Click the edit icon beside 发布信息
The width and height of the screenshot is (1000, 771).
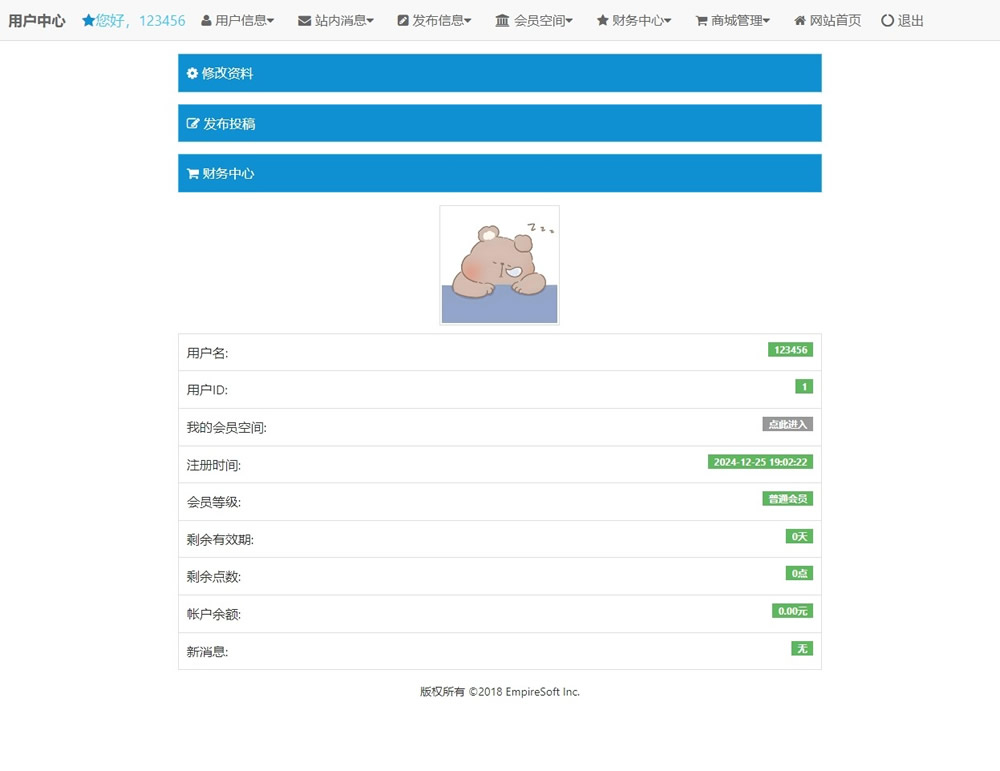tap(403, 20)
